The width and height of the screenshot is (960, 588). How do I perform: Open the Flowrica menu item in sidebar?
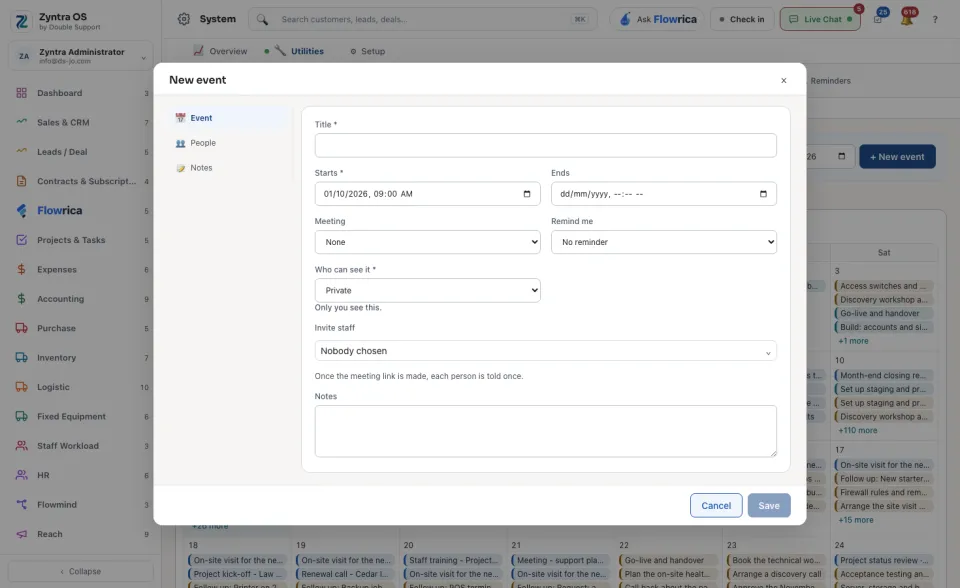(x=81, y=211)
